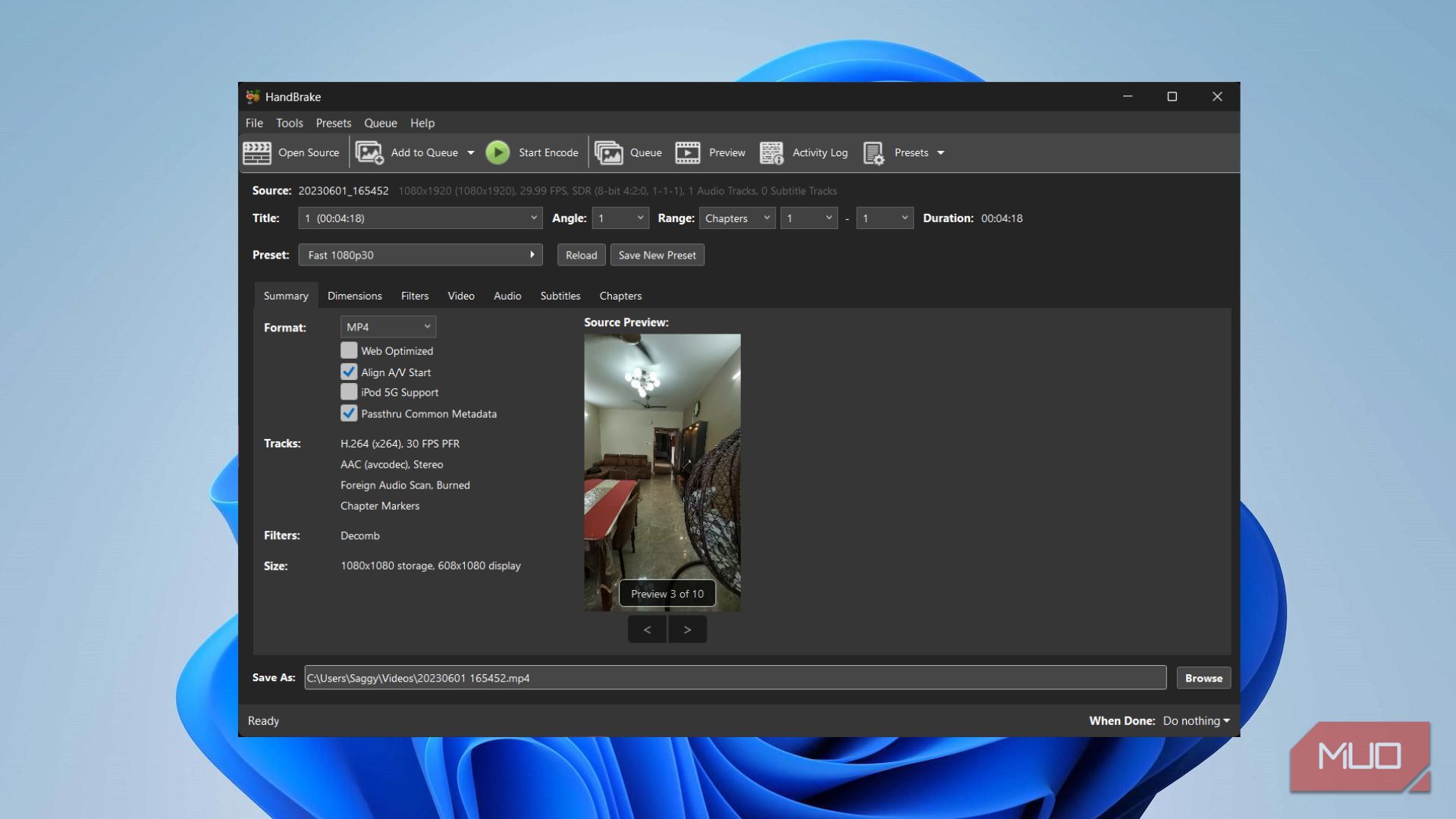
Task: Switch to the Filters tab
Action: (x=415, y=296)
